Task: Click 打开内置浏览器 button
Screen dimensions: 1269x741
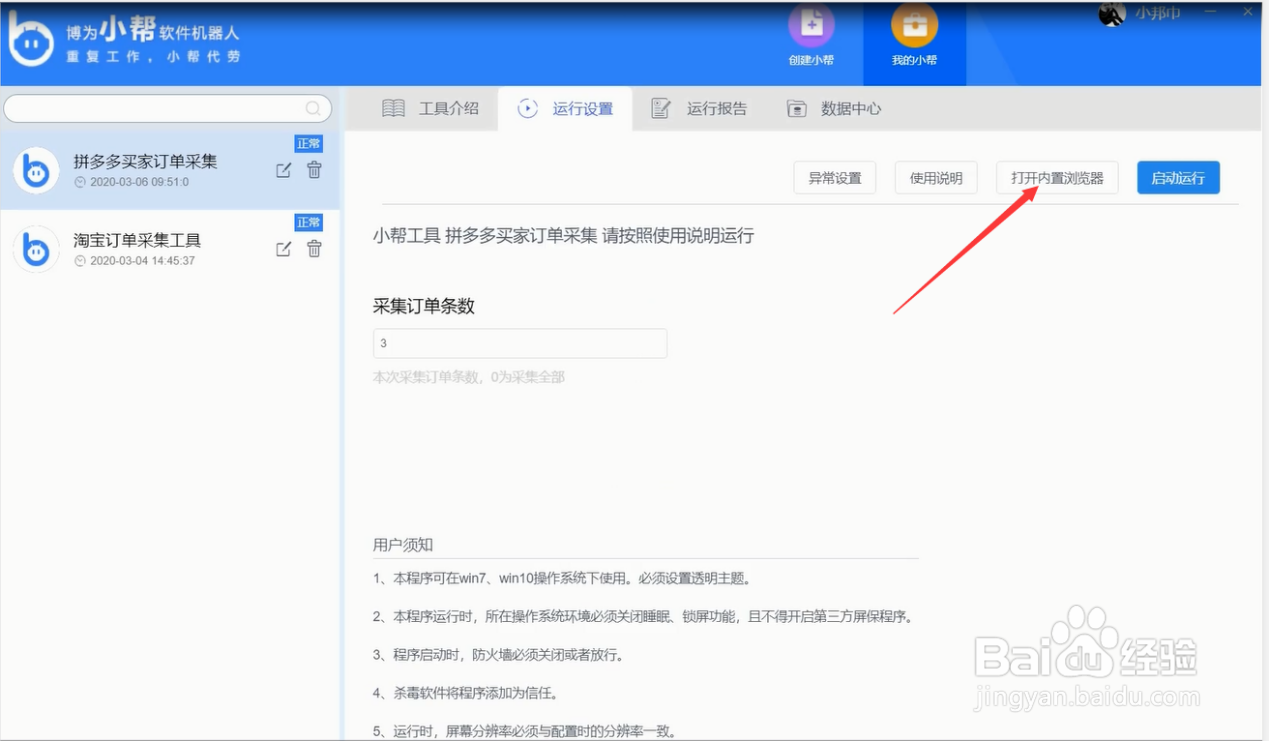Action: 1057,178
